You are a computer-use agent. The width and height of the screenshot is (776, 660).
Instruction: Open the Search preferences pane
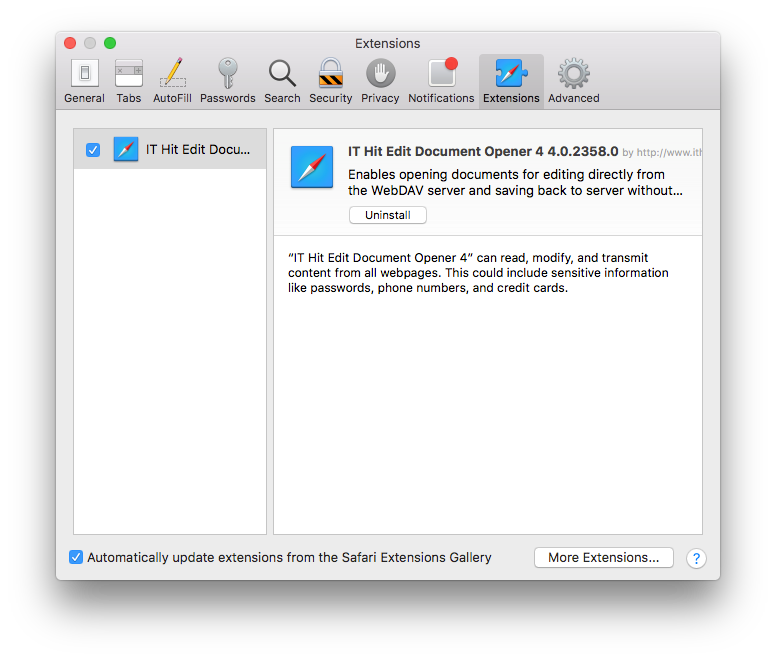tap(282, 81)
